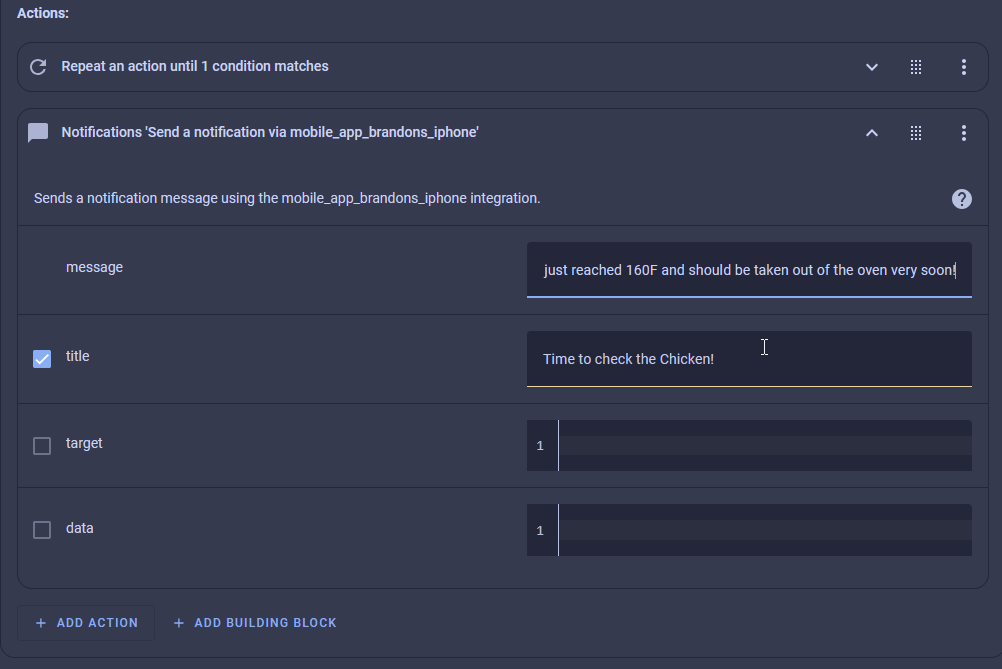Collapse the Notifications action card
This screenshot has height=669, width=1002.
click(872, 133)
